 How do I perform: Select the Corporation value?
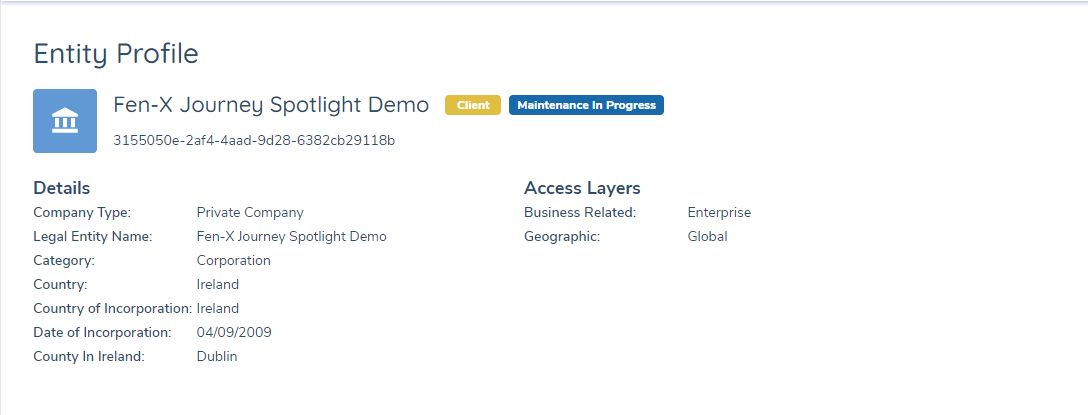click(234, 261)
